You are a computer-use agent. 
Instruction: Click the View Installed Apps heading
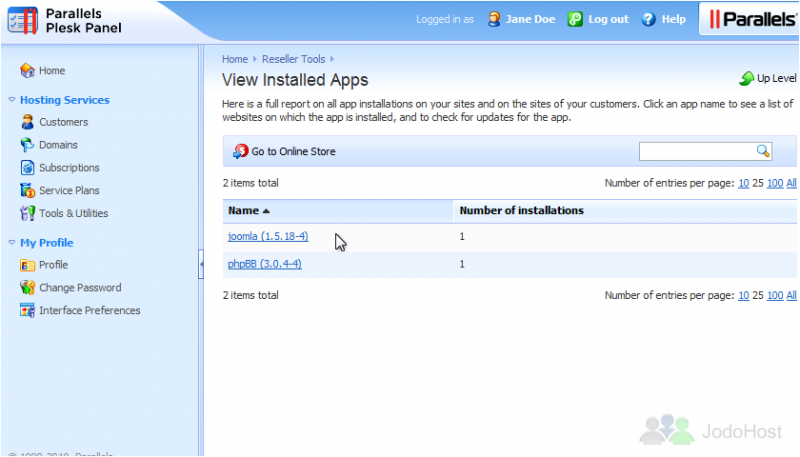tap(295, 80)
